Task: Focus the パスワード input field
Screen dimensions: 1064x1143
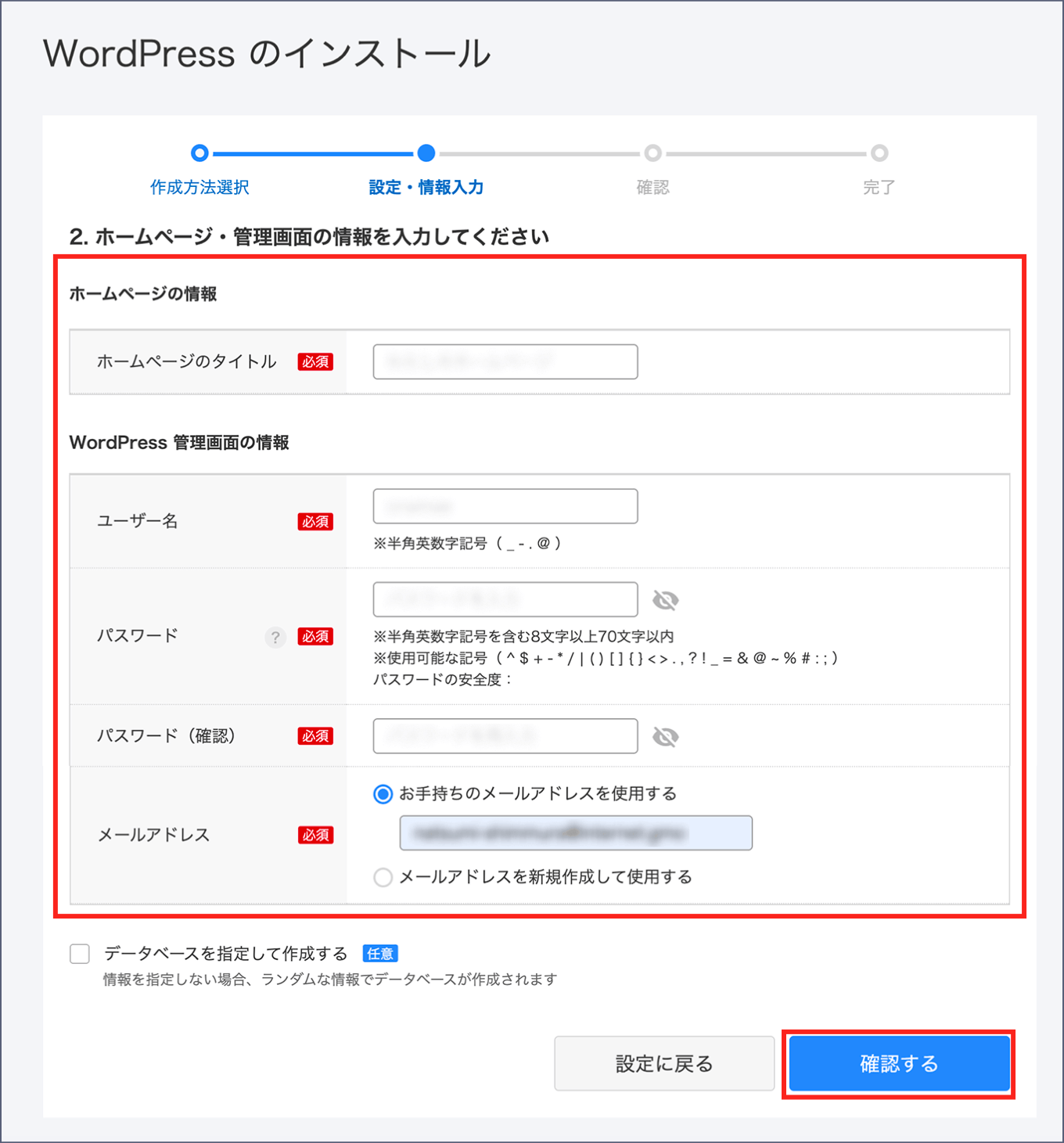Action: point(505,599)
